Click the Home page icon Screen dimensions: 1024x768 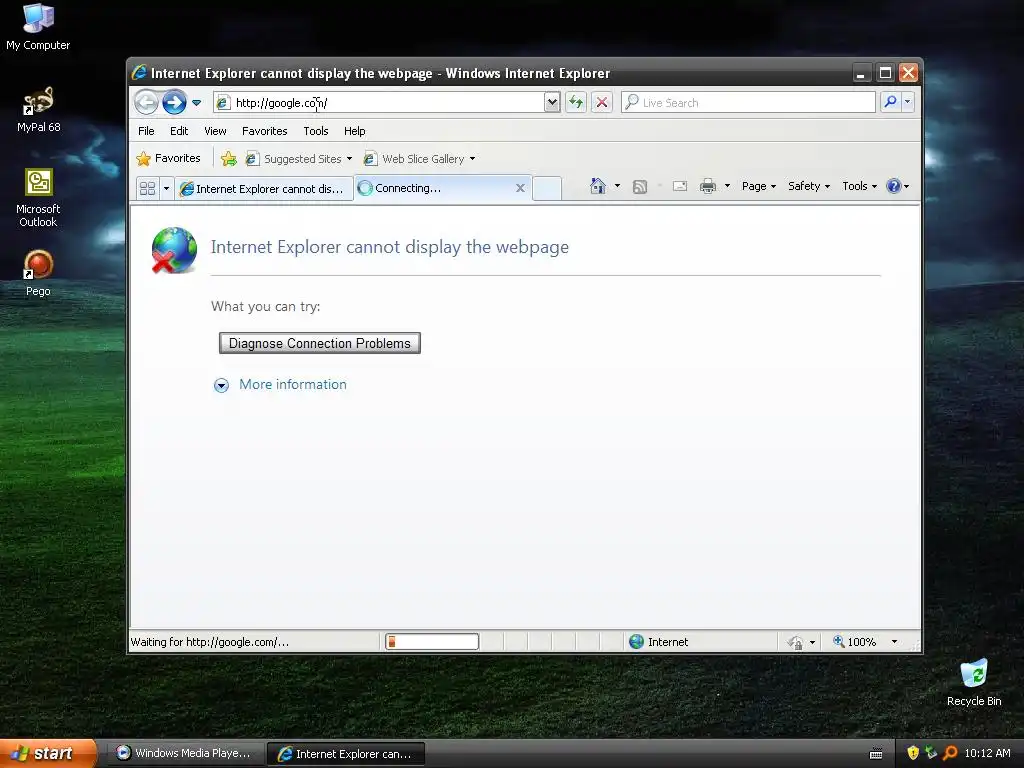tap(598, 186)
